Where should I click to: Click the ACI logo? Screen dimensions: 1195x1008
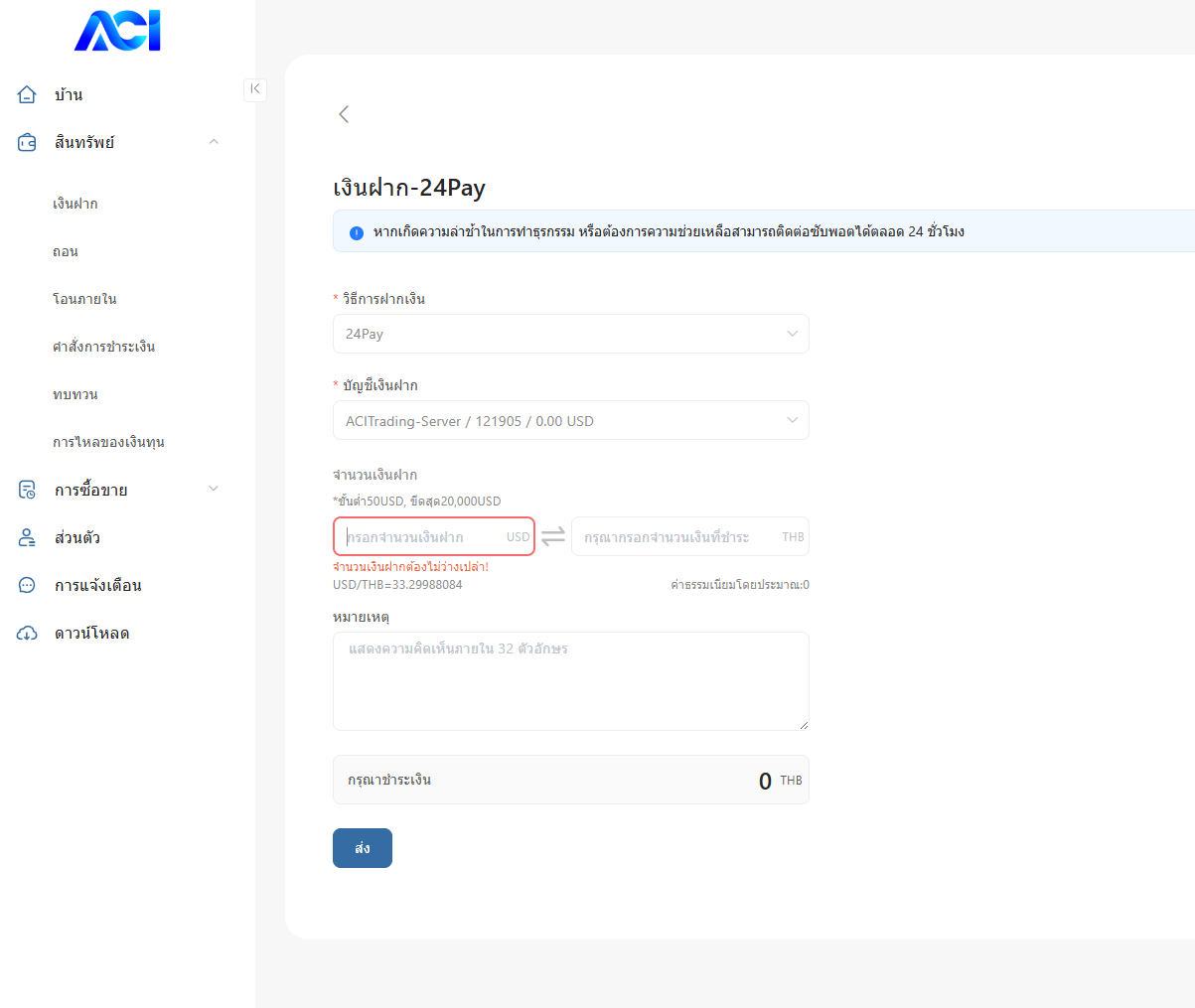117,31
